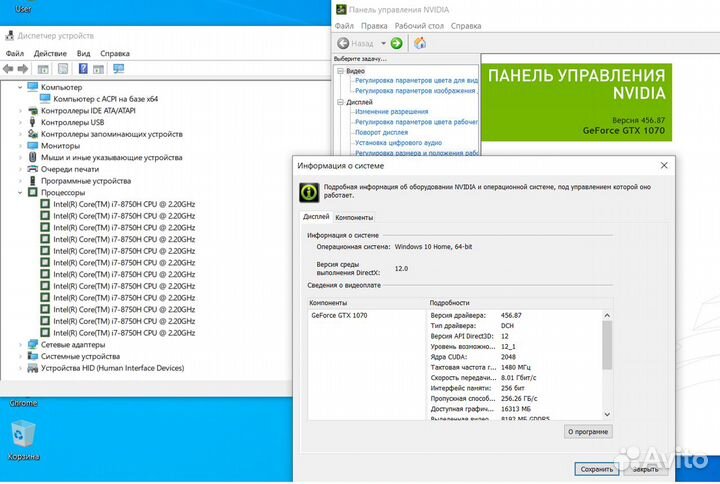The width and height of the screenshot is (720, 484).
Task: Expand the Мониторы device category
Action: [20, 145]
